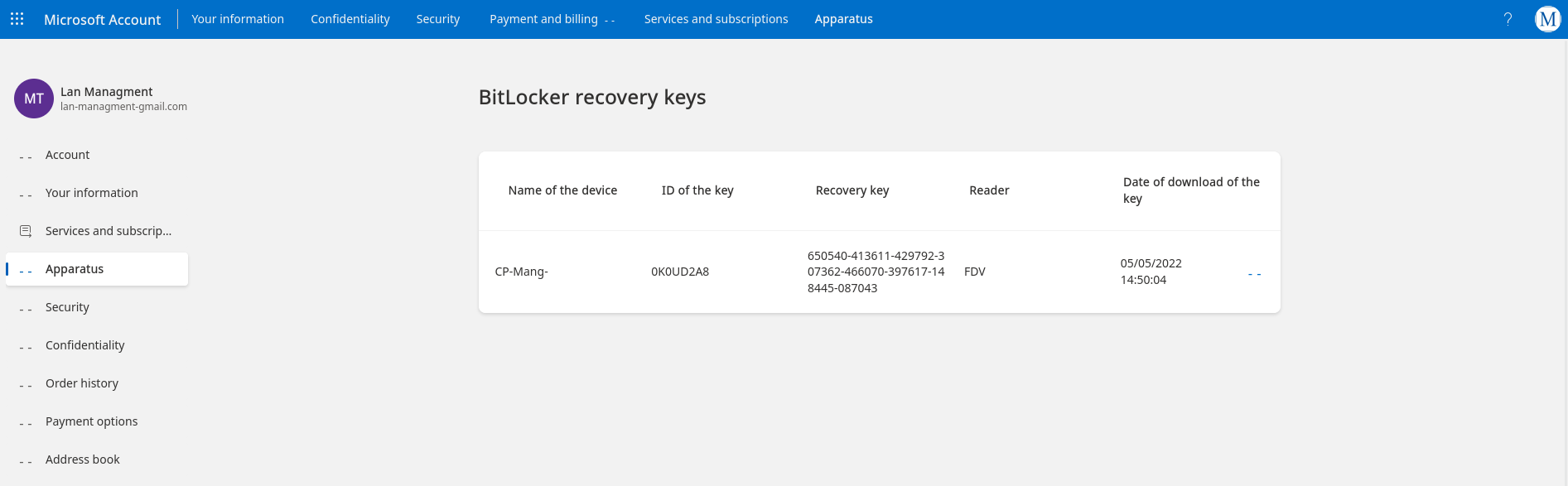Select the recovery key starting with 650540
This screenshot has height=486, width=1568.
tap(876, 272)
